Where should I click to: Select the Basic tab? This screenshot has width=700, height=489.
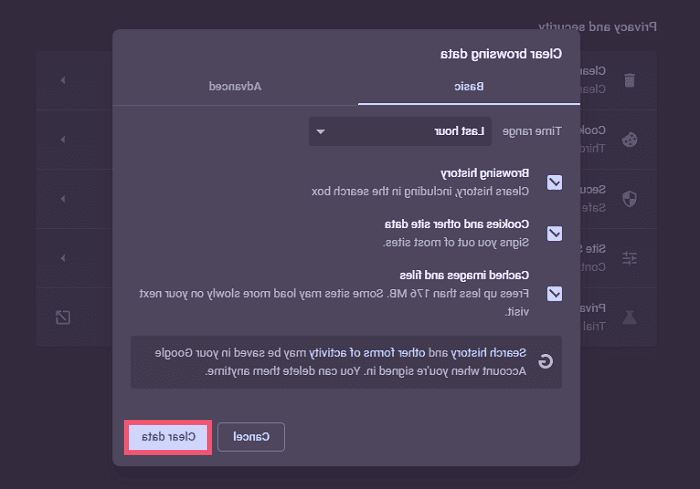point(469,86)
